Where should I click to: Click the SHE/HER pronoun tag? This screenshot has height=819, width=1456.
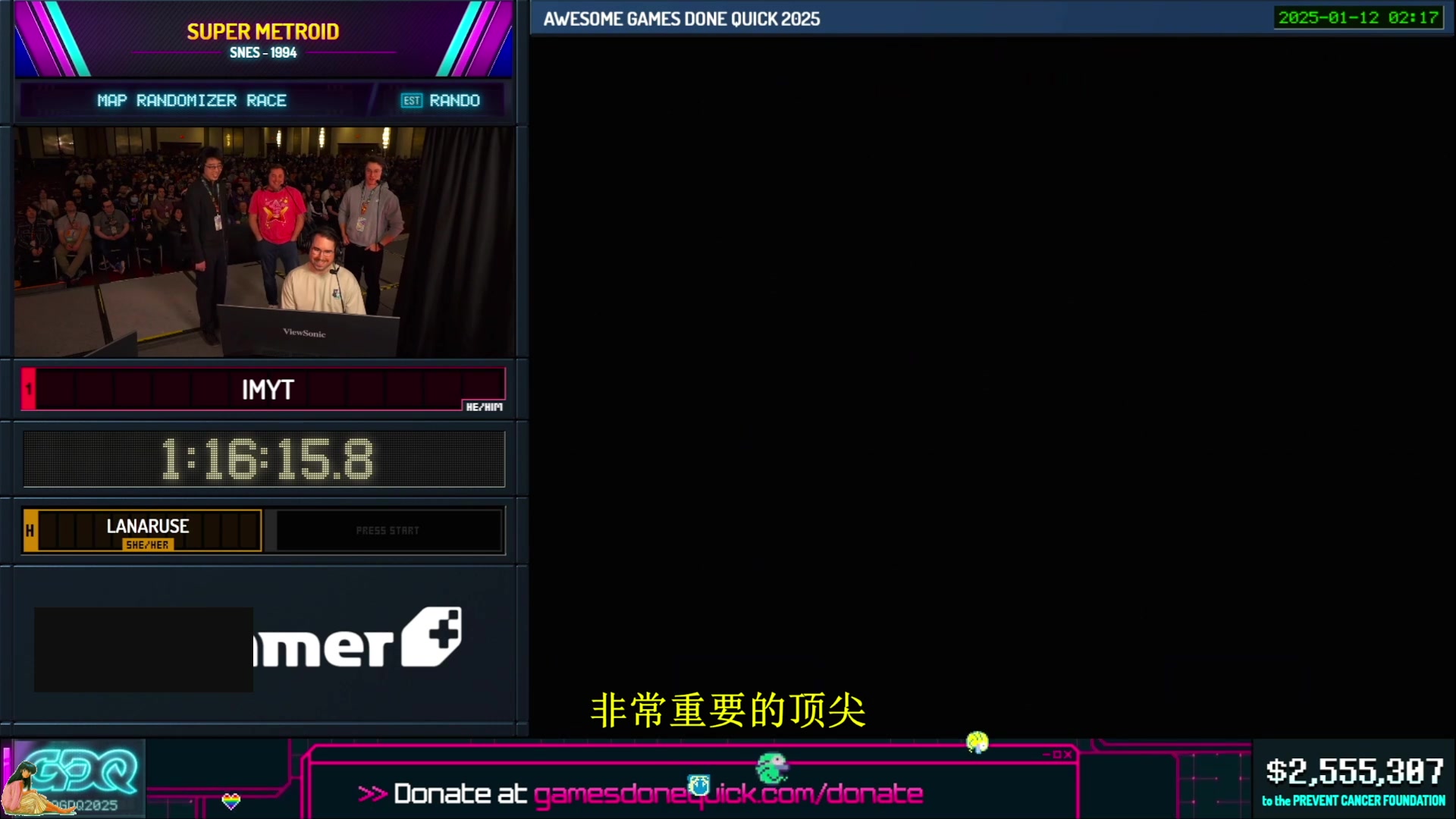tap(148, 545)
